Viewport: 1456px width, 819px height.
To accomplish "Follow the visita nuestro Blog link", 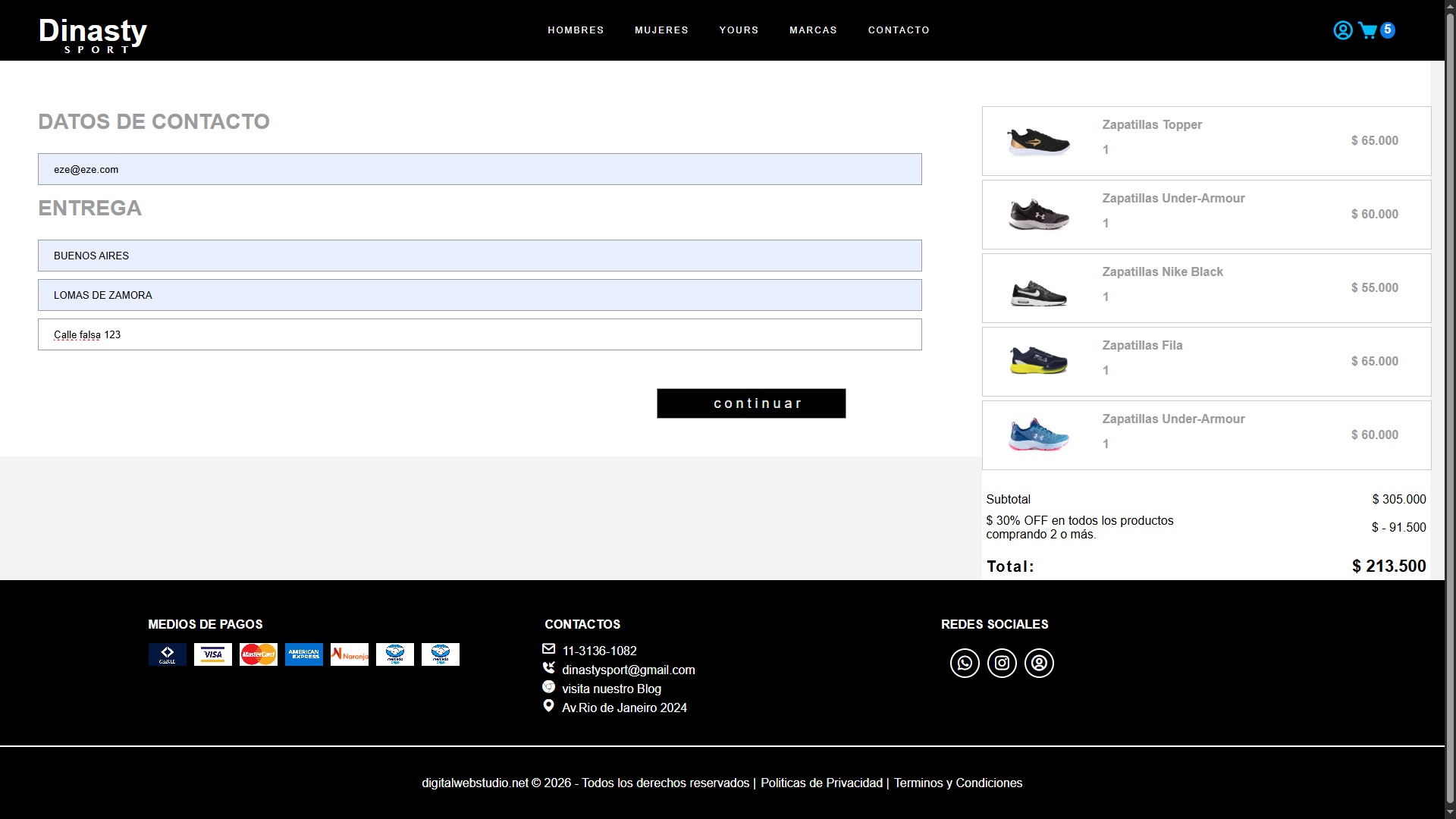I will [x=611, y=689].
